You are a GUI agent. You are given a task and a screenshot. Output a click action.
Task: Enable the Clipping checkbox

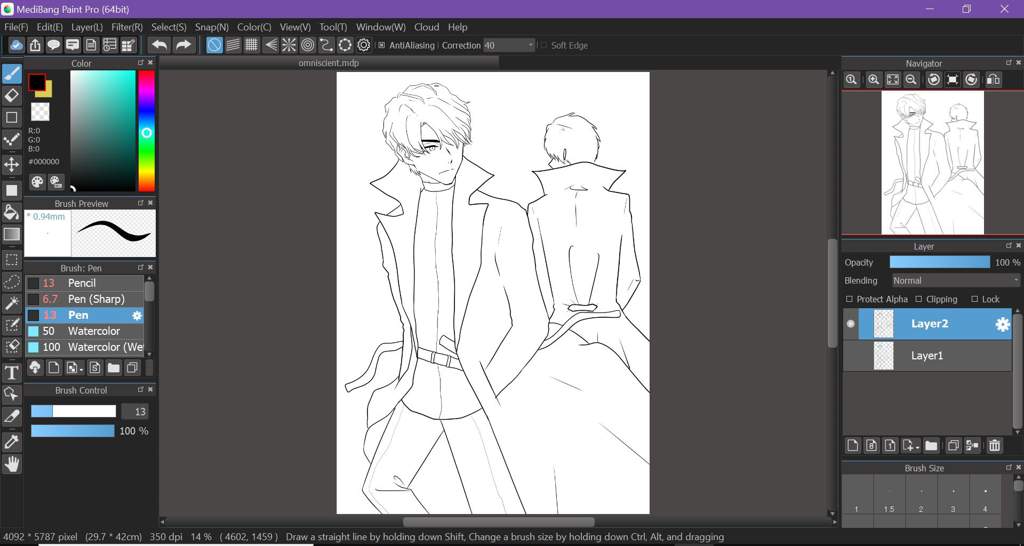pos(918,299)
